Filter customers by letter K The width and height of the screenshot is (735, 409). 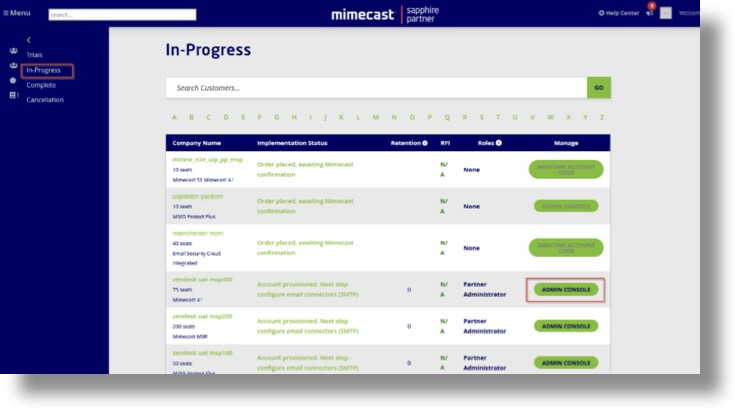click(x=341, y=117)
